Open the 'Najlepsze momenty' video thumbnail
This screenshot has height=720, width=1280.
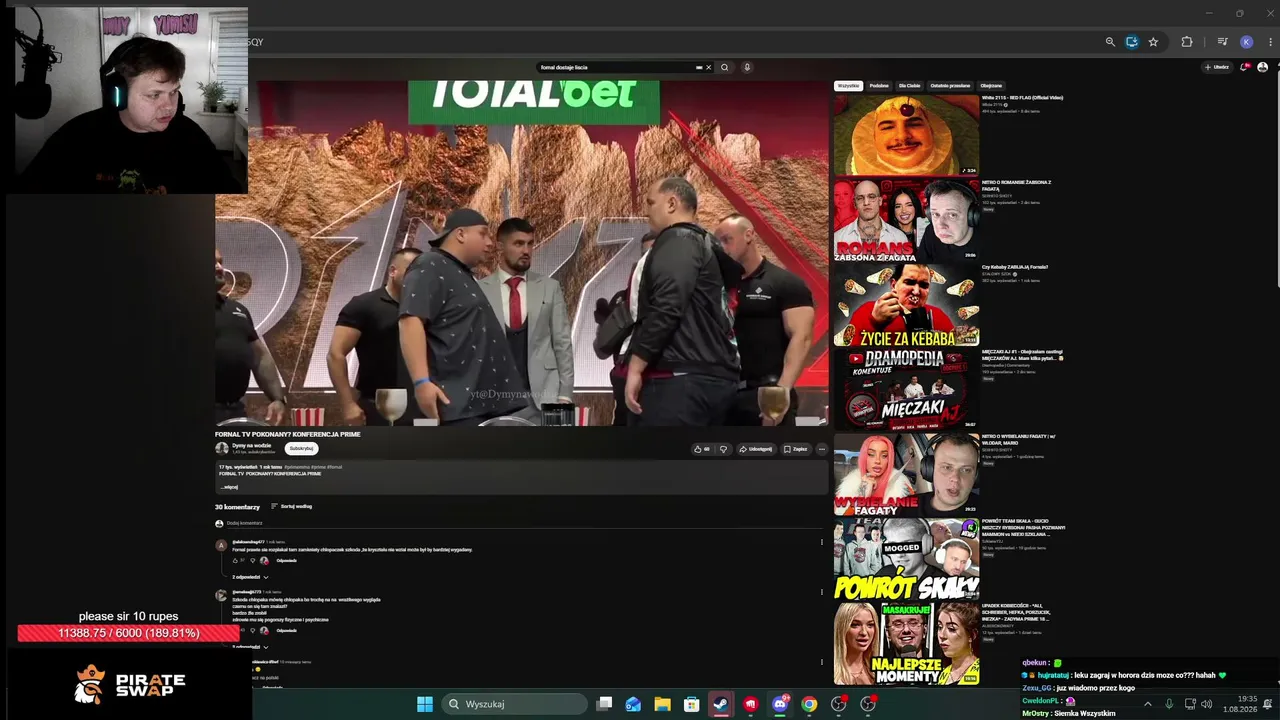[906, 643]
